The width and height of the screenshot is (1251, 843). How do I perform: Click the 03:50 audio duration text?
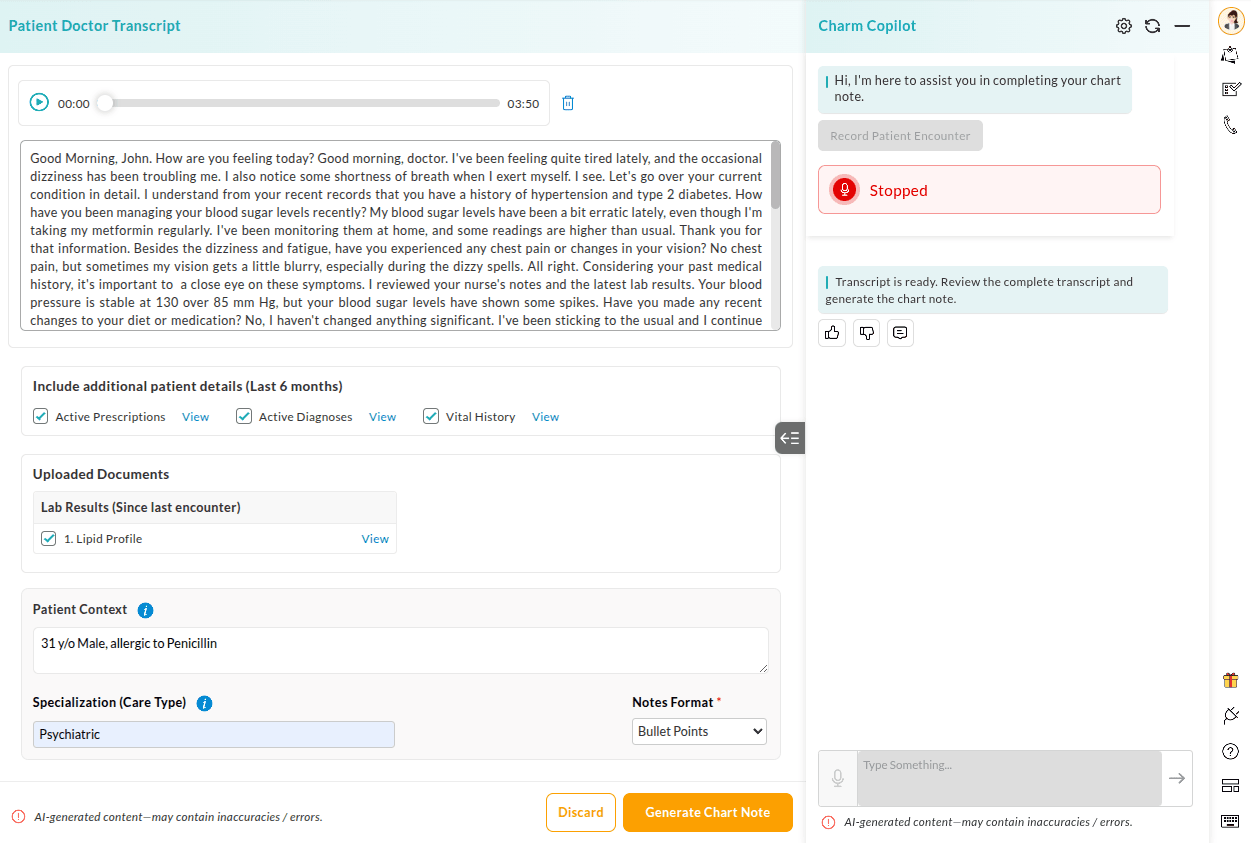pos(523,104)
